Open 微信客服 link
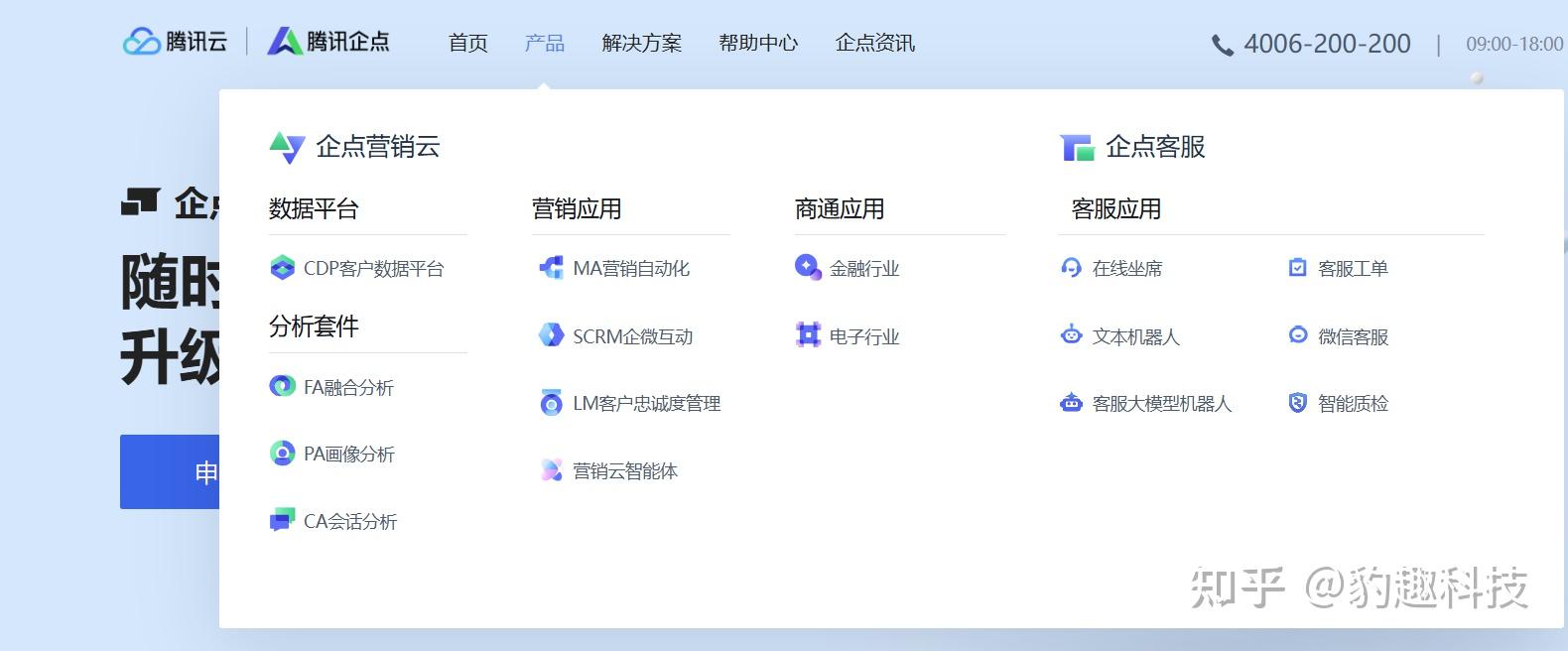1568x651 pixels. coord(1354,337)
